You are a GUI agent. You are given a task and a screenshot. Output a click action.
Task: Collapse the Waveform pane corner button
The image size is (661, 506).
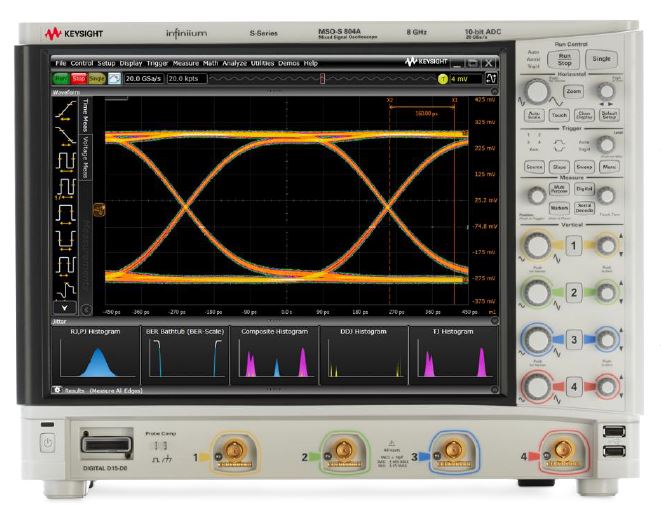[x=494, y=92]
